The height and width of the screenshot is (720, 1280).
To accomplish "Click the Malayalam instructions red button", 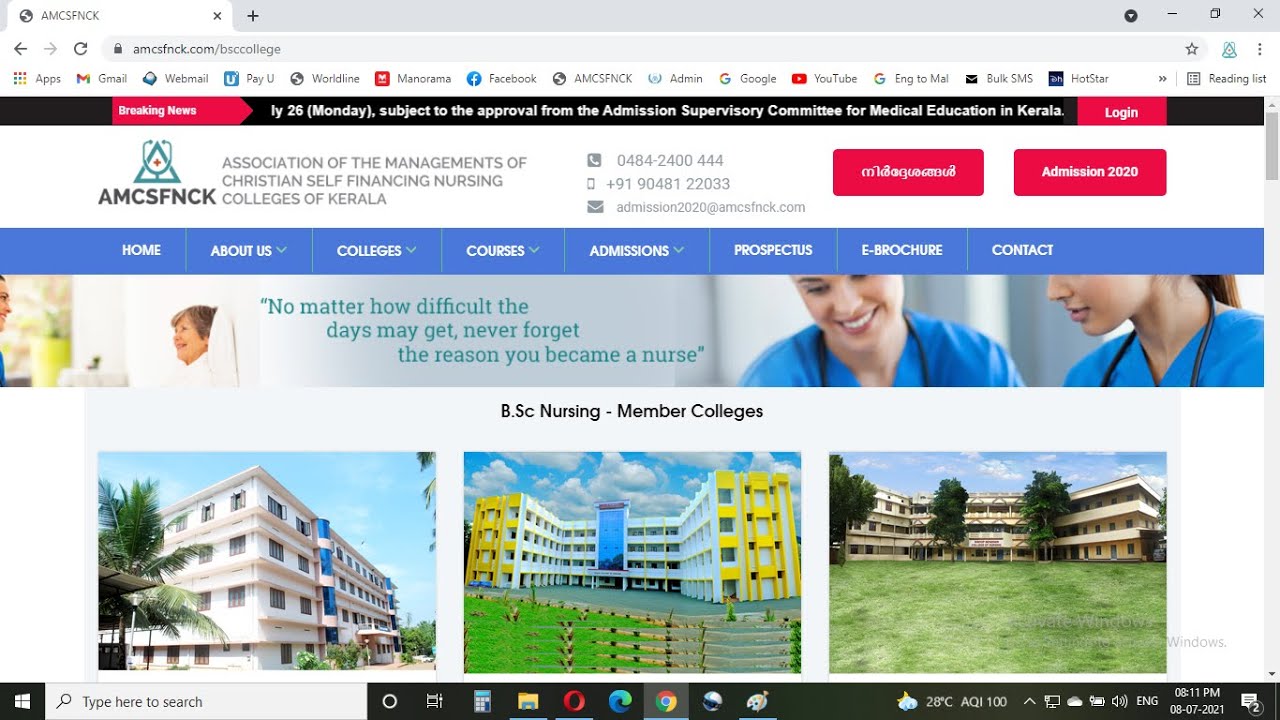I will coord(908,172).
